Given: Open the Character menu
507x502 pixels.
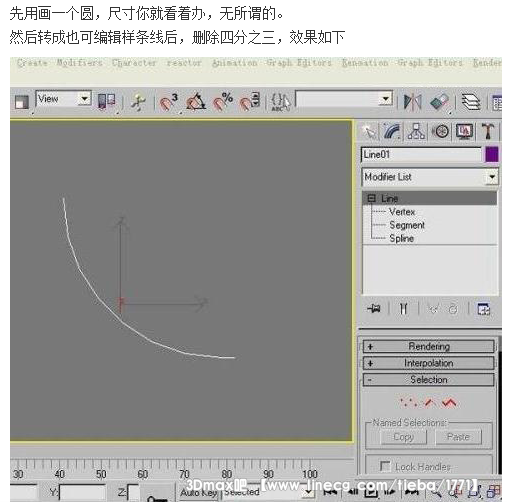Looking at the screenshot, I should coord(134,63).
